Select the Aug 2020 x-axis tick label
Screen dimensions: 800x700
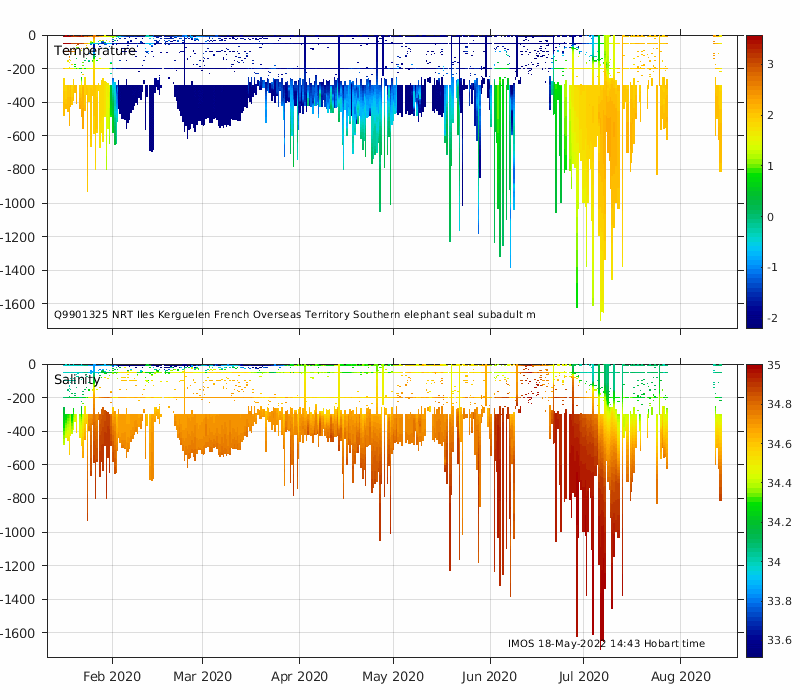tap(681, 676)
